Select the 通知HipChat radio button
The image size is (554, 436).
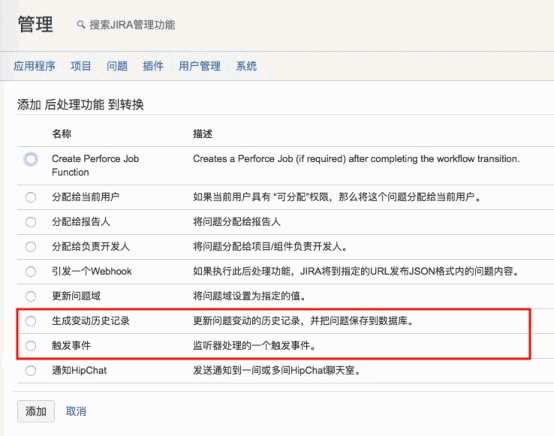point(31,371)
